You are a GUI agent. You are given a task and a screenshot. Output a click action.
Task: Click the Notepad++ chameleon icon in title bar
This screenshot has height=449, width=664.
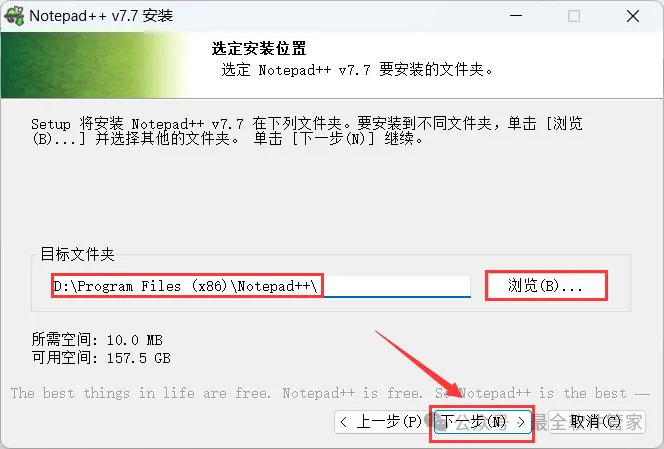(14, 16)
